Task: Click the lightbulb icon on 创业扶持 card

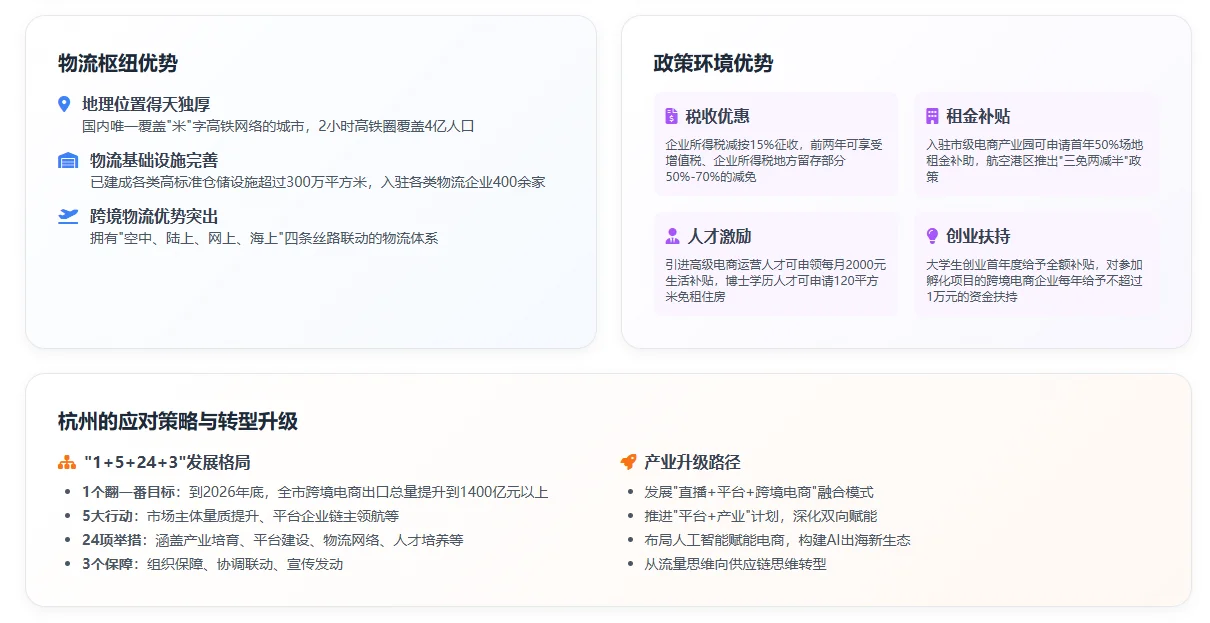Action: point(929,235)
